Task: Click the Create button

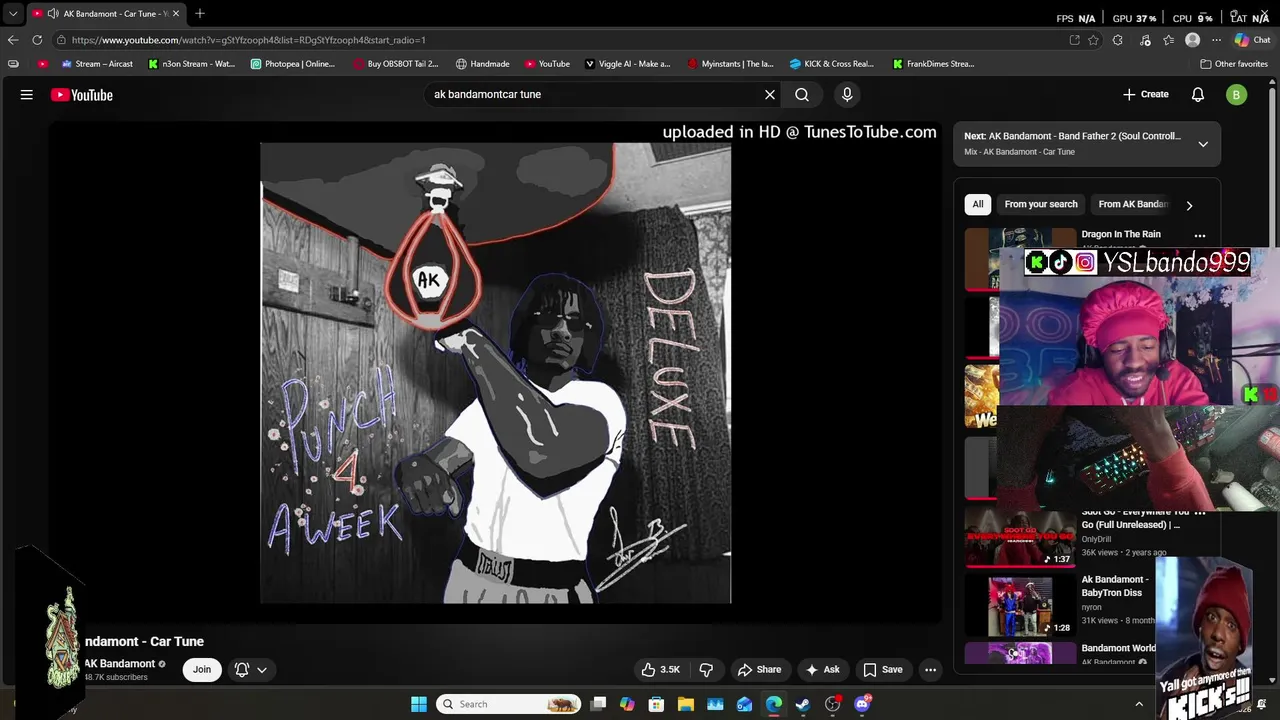Action: (x=1146, y=94)
